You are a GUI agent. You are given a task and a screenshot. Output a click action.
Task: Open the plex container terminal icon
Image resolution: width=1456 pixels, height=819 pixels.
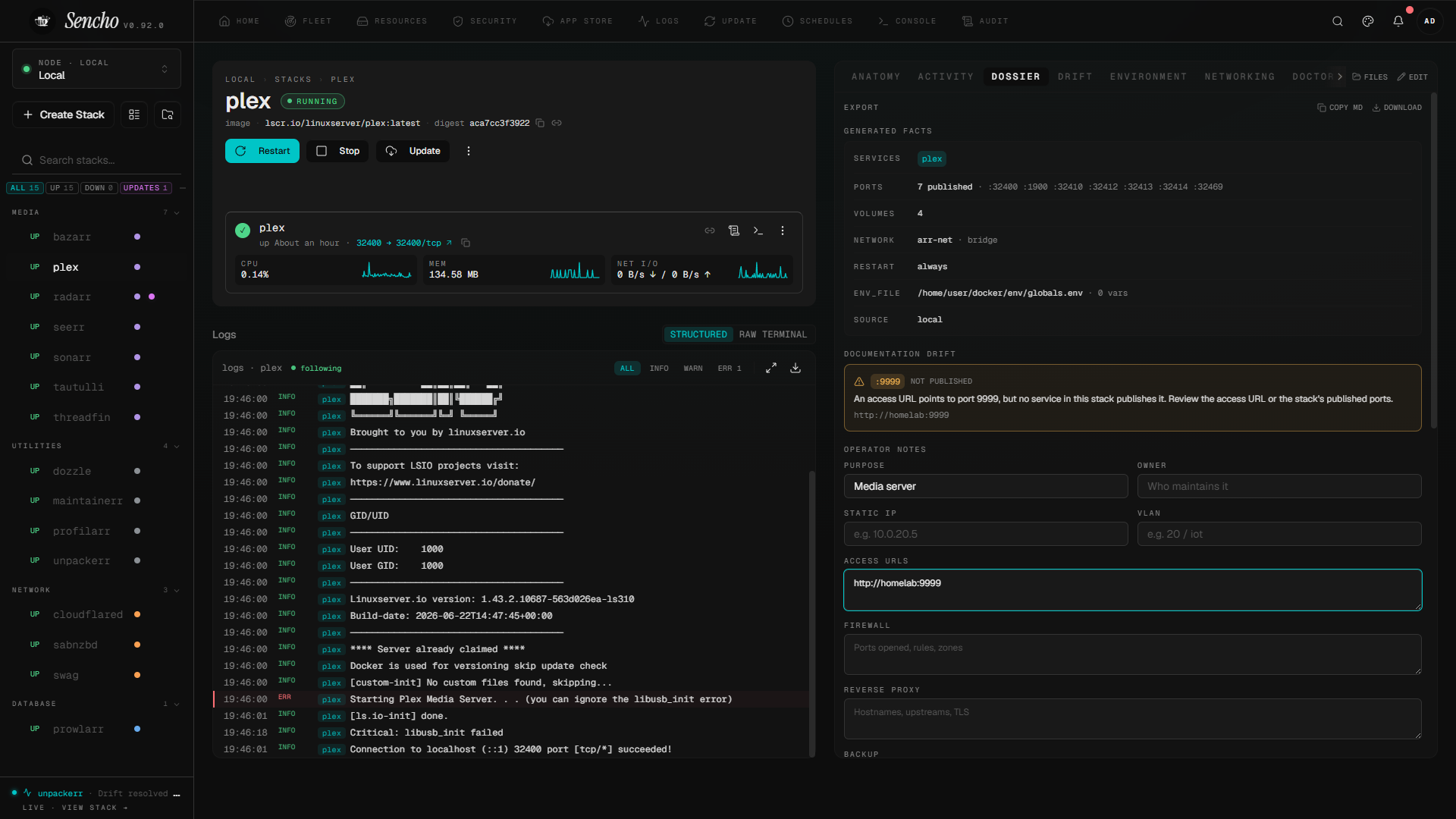pyautogui.click(x=758, y=231)
